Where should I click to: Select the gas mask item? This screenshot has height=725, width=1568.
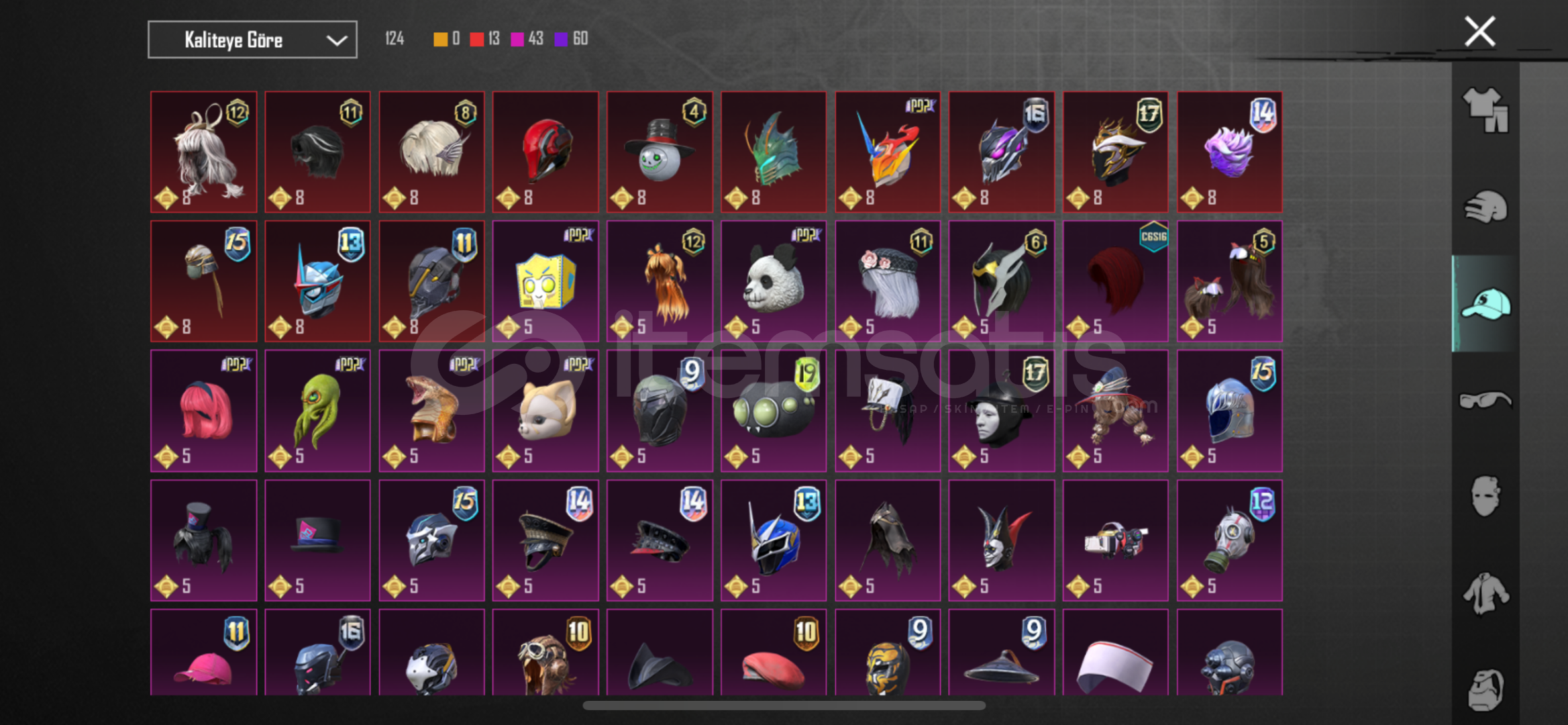pos(1230,540)
